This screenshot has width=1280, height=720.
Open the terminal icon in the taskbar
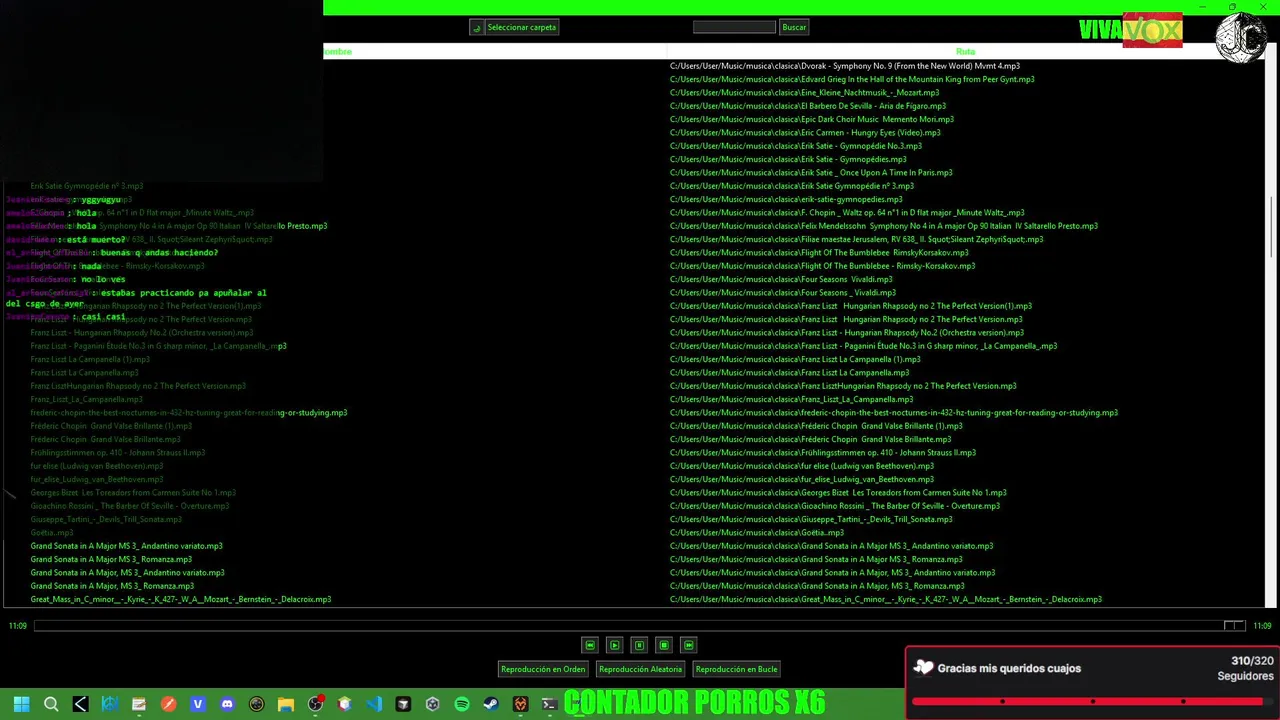pos(549,704)
